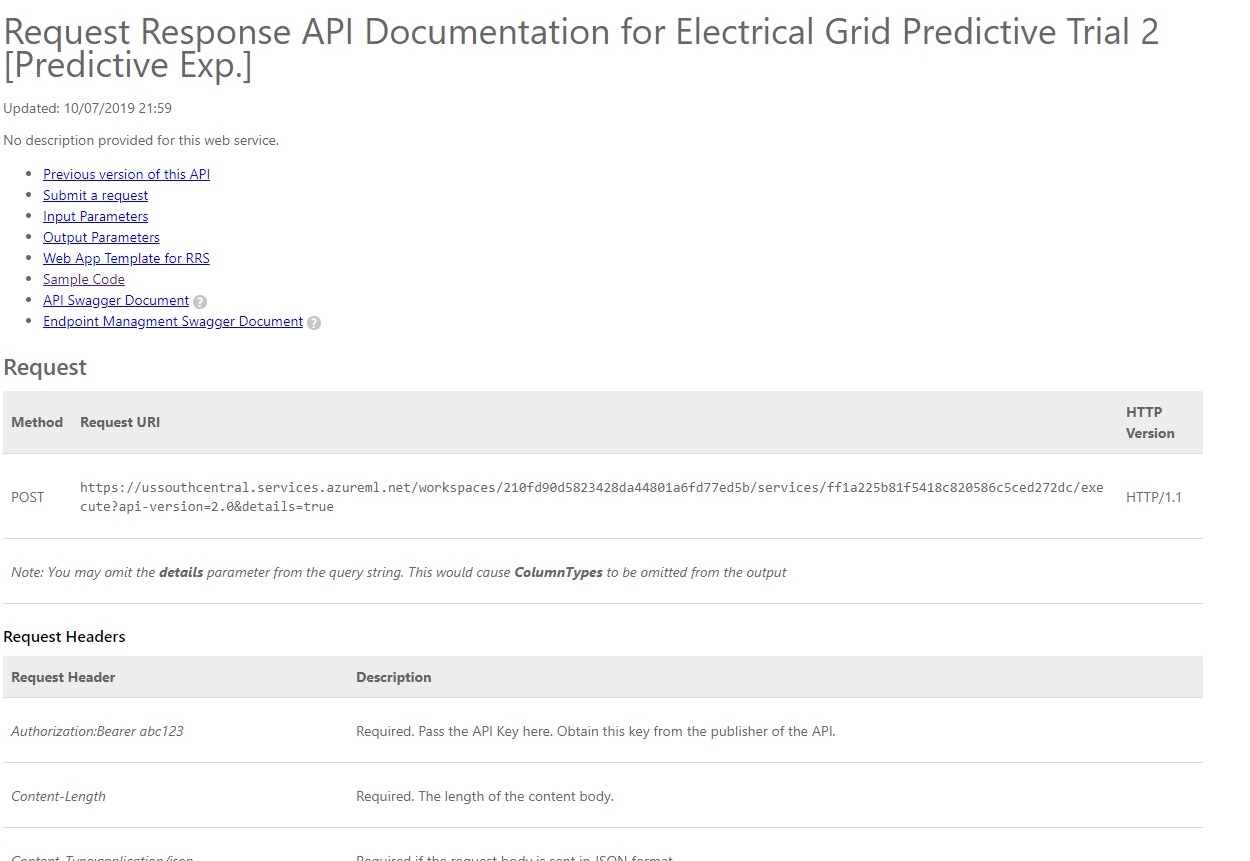Screen dimensions: 1250x861
Task: Select the Authorization:Bearer abc123 header row
Action: pos(602,731)
